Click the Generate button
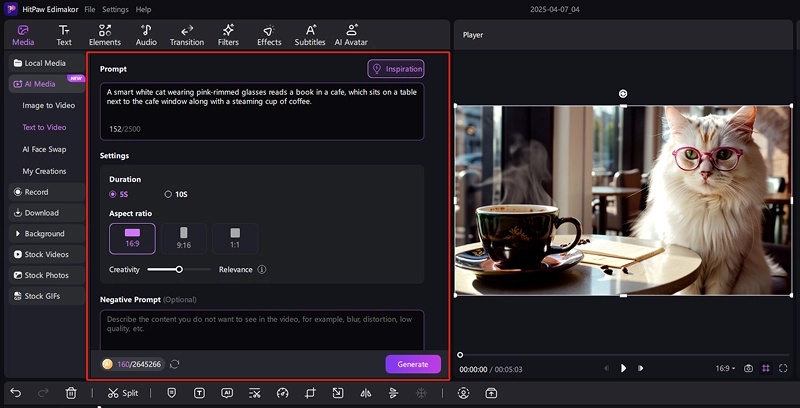Image resolution: width=800 pixels, height=408 pixels. coord(413,364)
